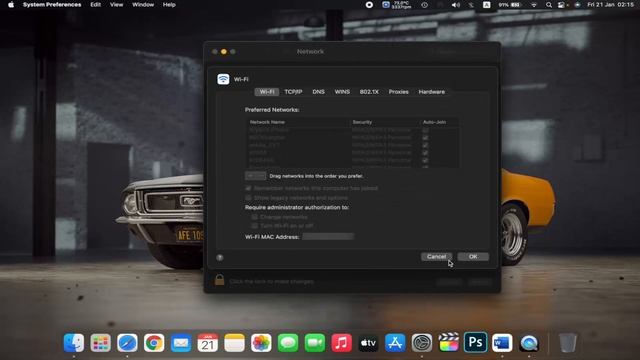Screen dimensions: 640x360
Task: Click the Cancel button
Action: [x=436, y=256]
